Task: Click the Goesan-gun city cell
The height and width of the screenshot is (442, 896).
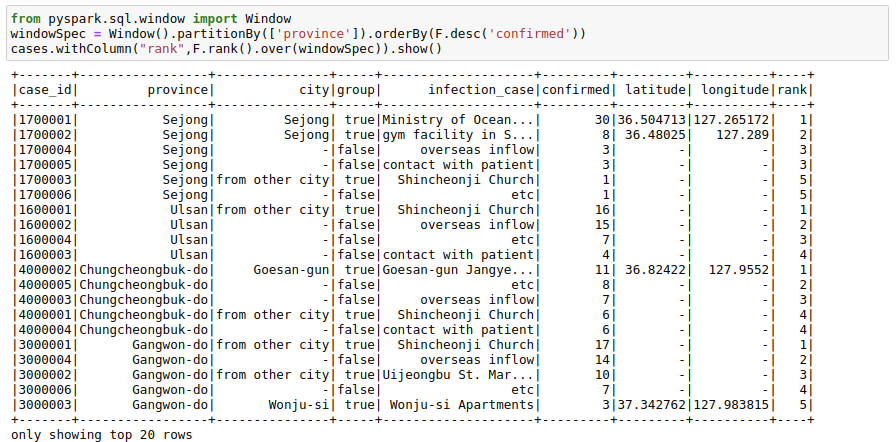Action: click(x=291, y=270)
